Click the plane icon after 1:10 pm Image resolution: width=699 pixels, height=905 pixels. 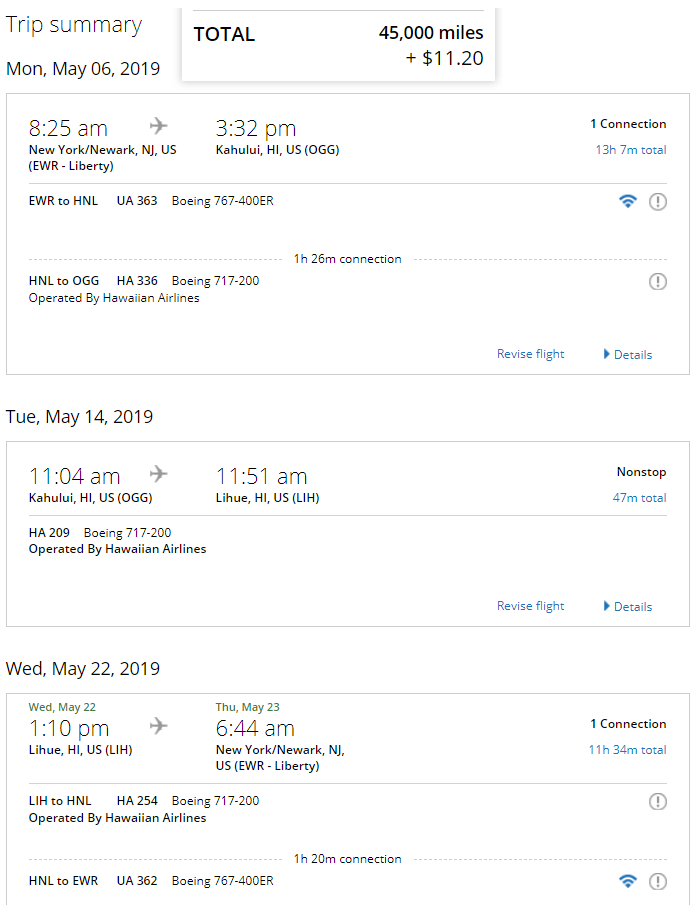point(158,726)
